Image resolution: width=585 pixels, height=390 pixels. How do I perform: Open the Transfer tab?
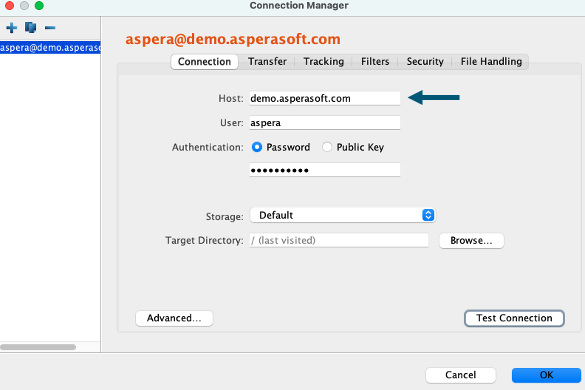tap(267, 62)
